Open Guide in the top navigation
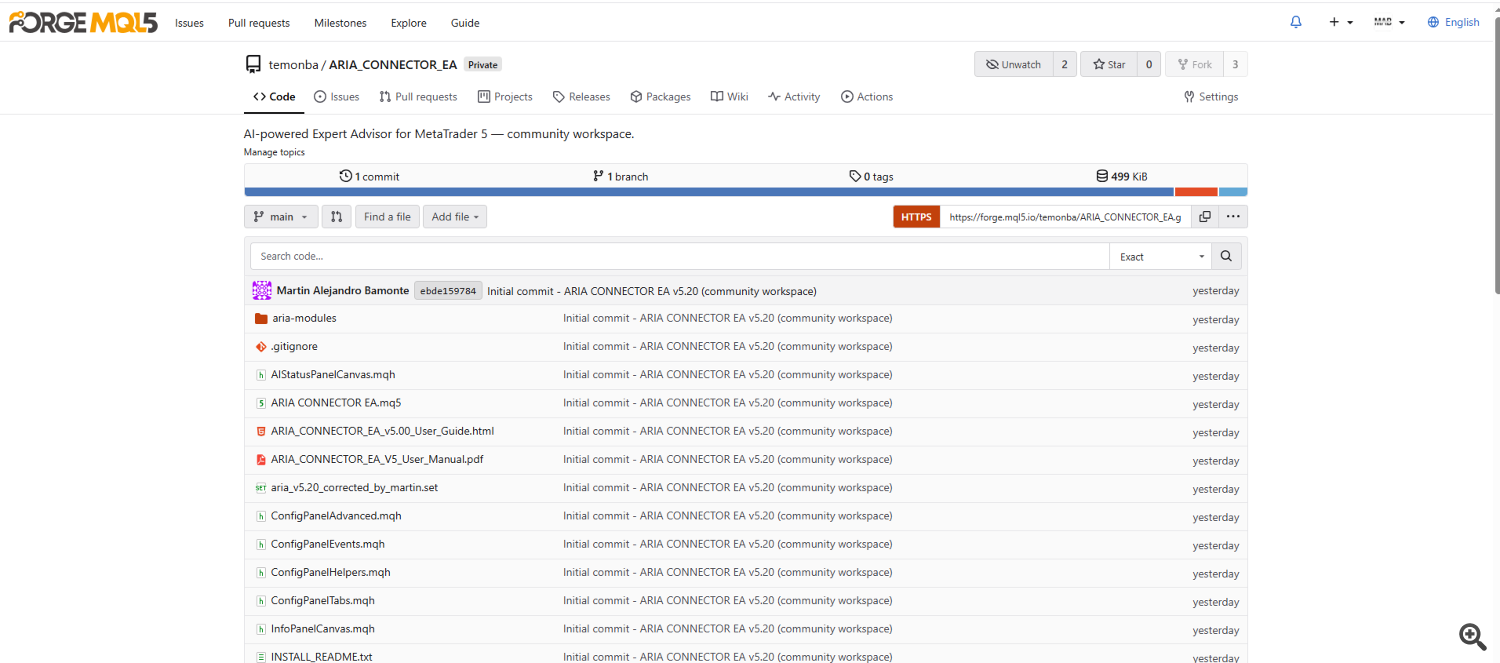Viewport: 1500px width, 663px height. tap(465, 23)
